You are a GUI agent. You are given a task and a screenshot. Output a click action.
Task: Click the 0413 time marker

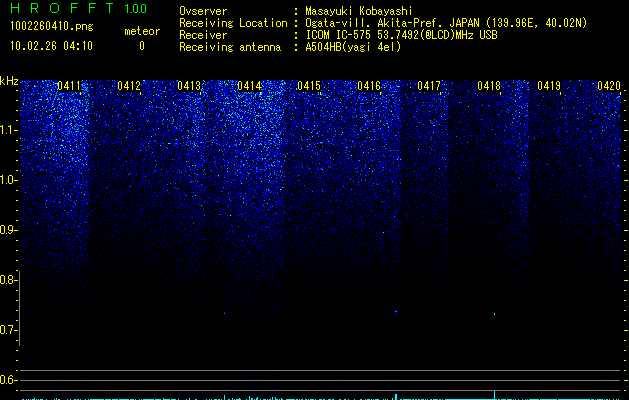coord(189,86)
